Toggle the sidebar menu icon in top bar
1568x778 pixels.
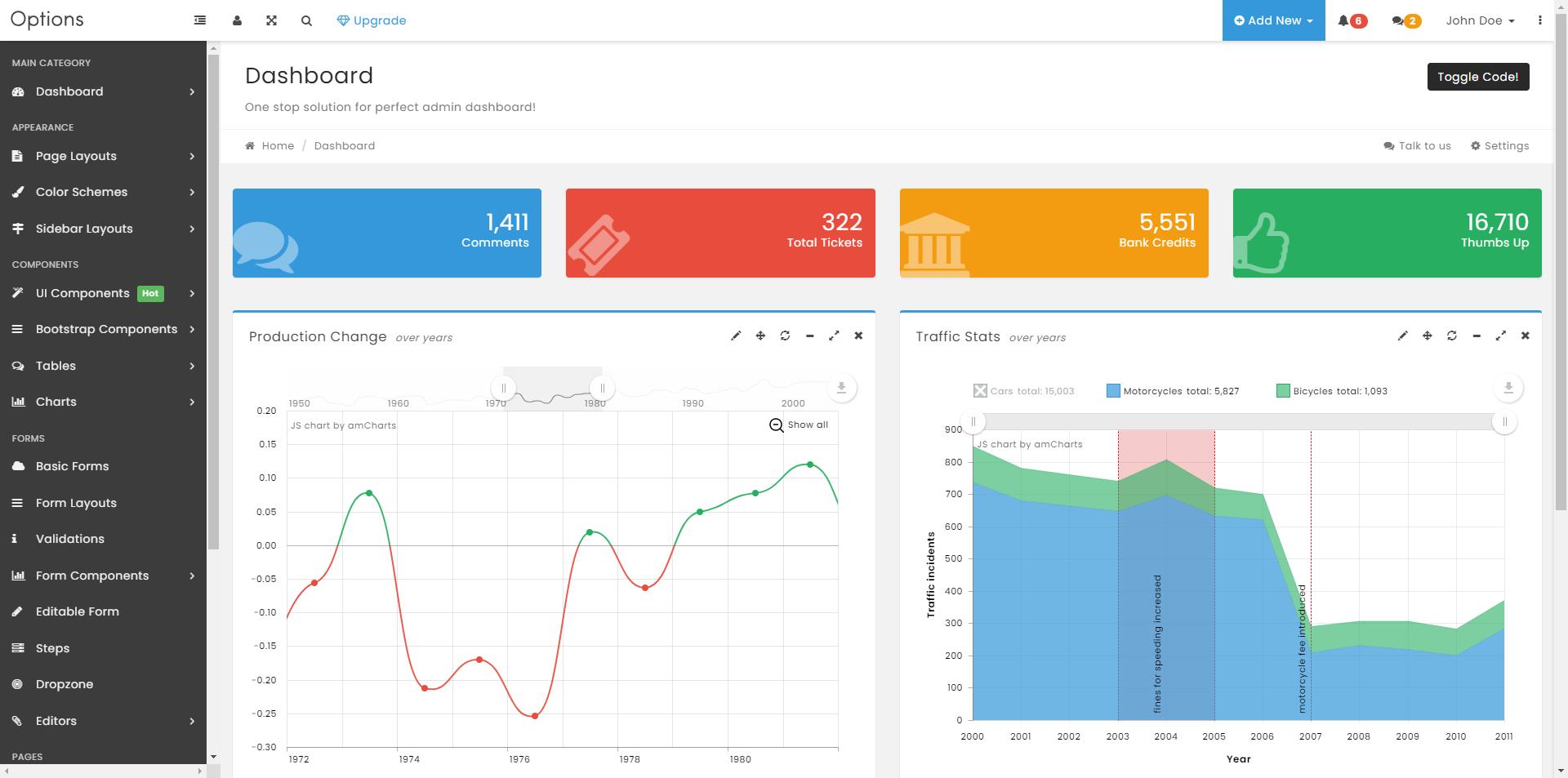point(200,20)
